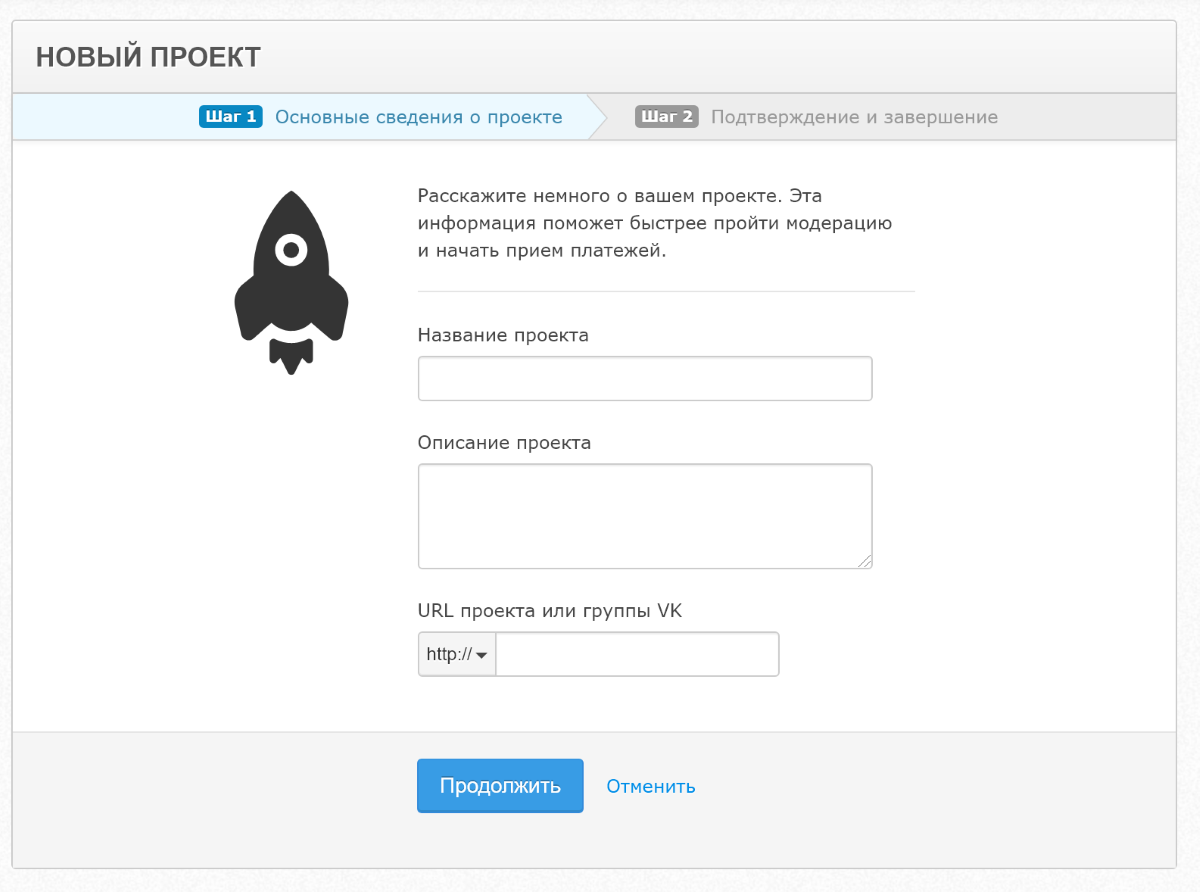Click the Отменить link
The width and height of the screenshot is (1200, 892).
pyautogui.click(x=651, y=786)
